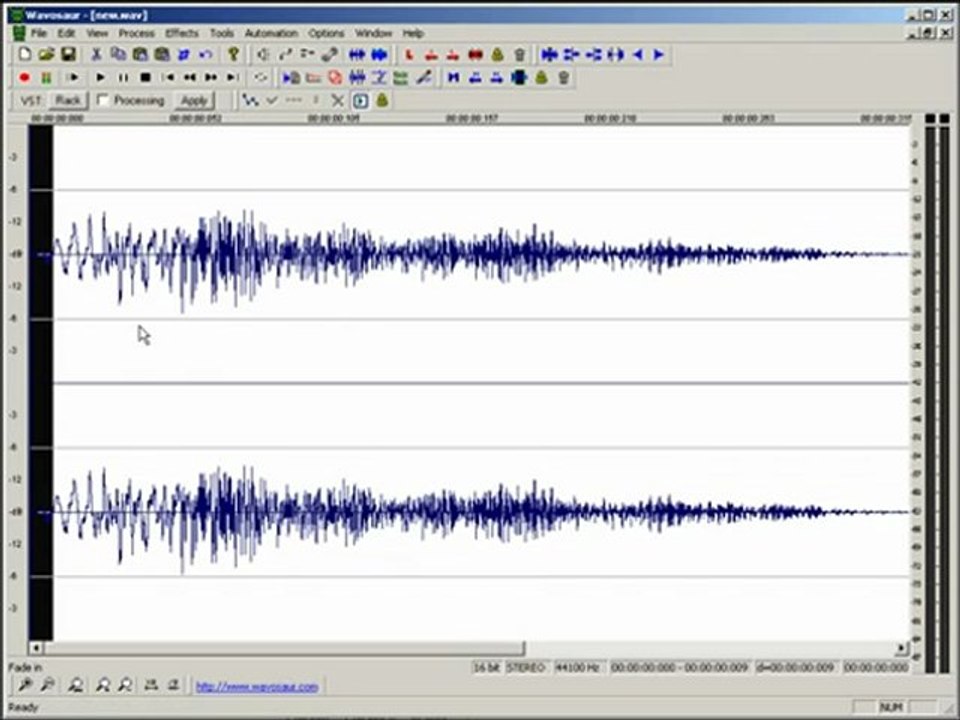
Task: Click the wrench tool icon in top toolbar
Action: pos(329,54)
